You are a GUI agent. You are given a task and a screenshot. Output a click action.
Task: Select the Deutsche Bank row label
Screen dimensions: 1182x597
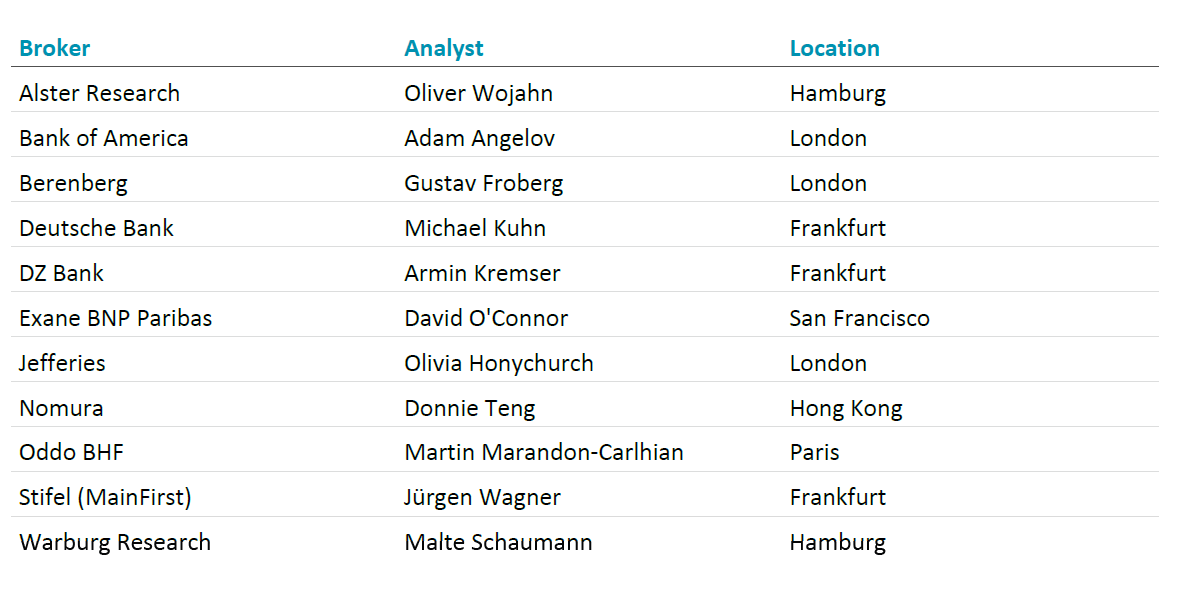click(x=96, y=228)
